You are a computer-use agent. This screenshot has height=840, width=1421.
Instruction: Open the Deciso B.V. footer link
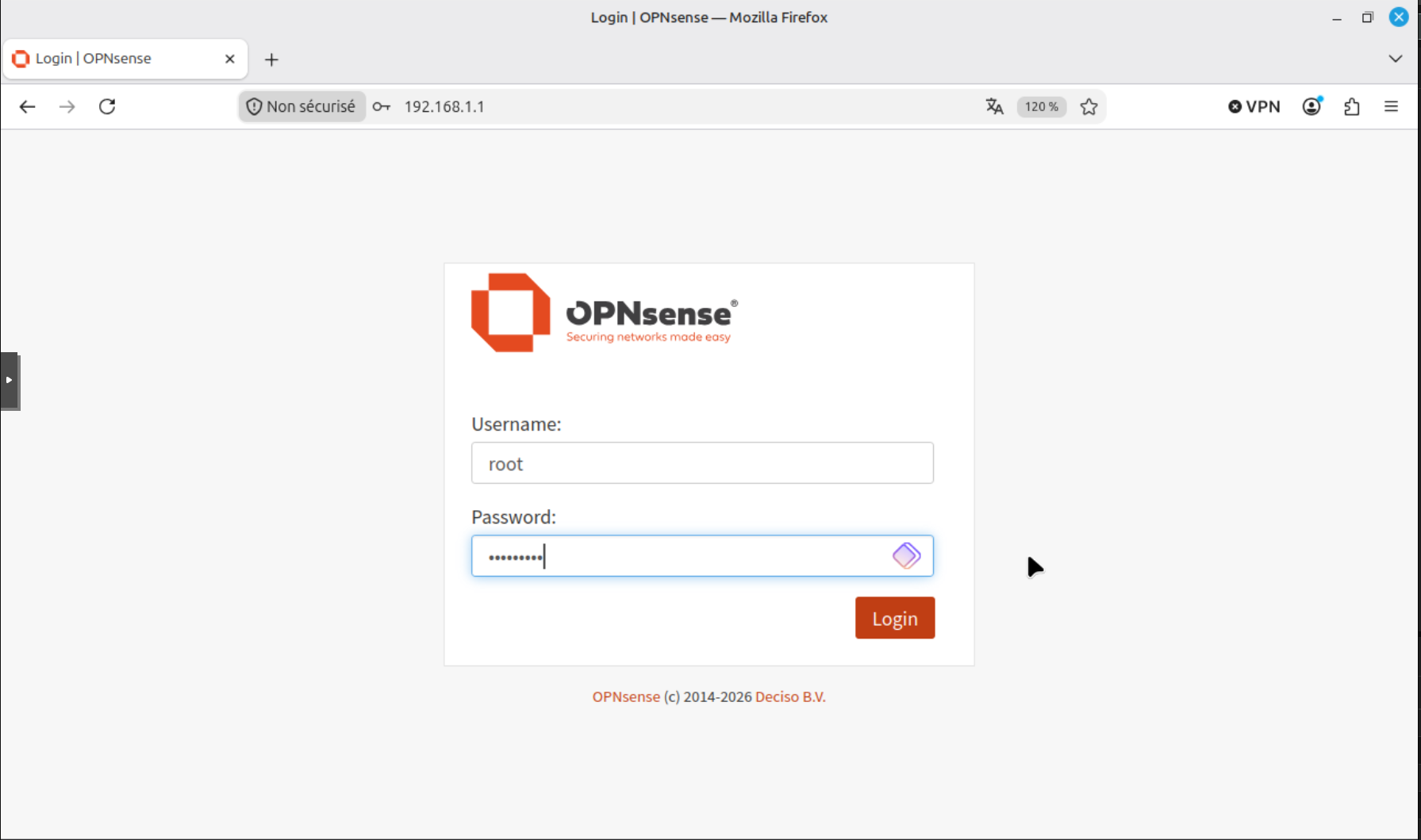[x=790, y=696]
